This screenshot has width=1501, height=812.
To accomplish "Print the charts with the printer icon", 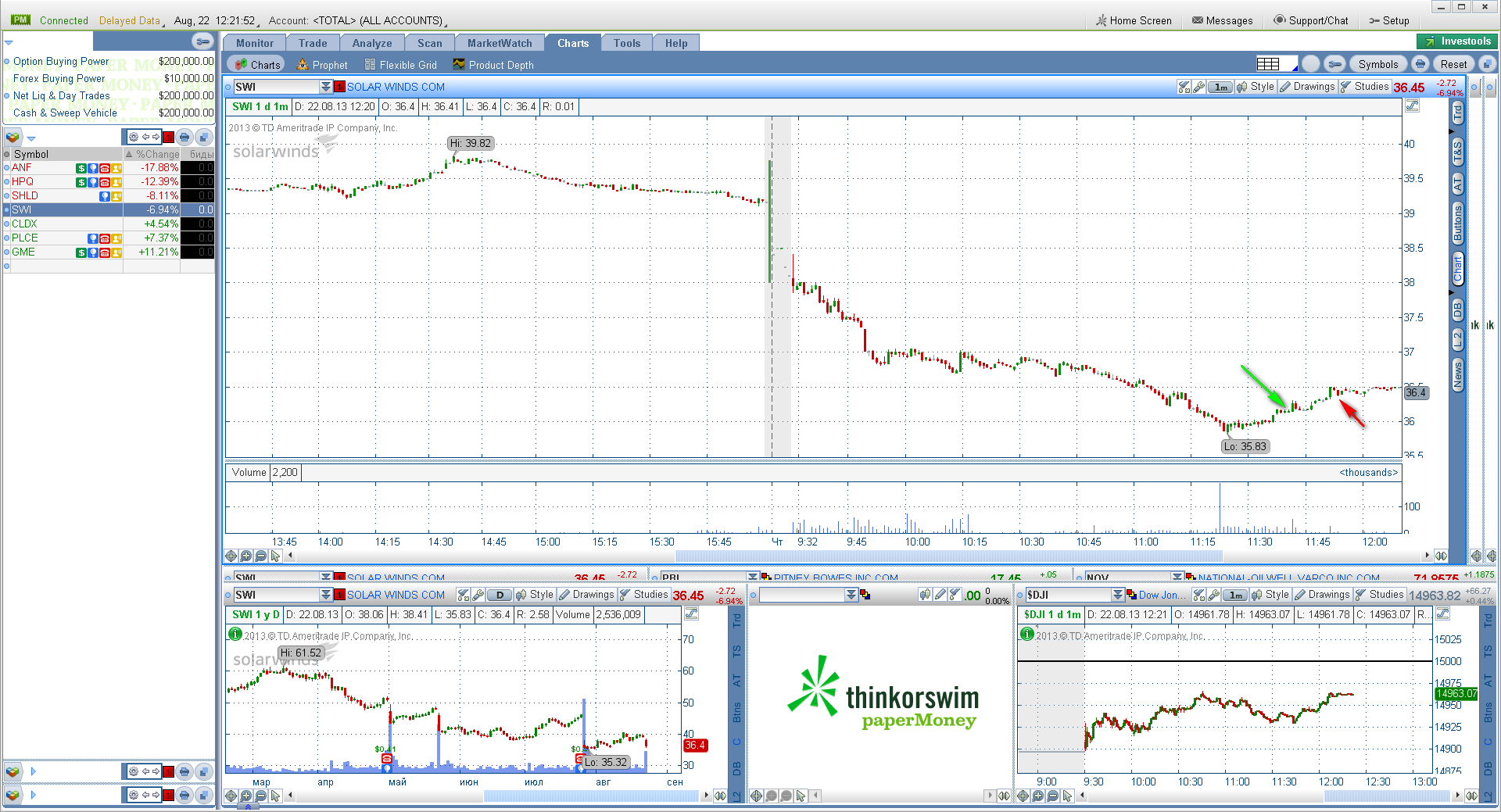I will tap(1420, 64).
